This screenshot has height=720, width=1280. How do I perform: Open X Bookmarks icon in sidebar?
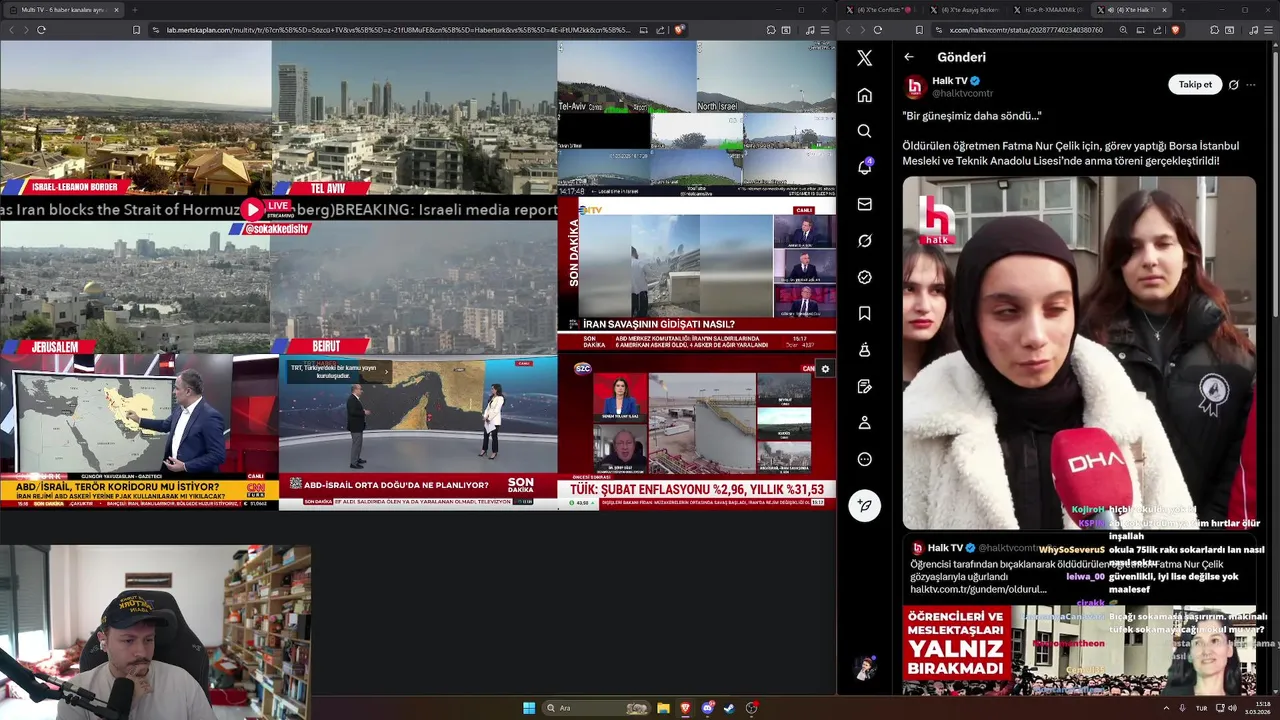864,313
